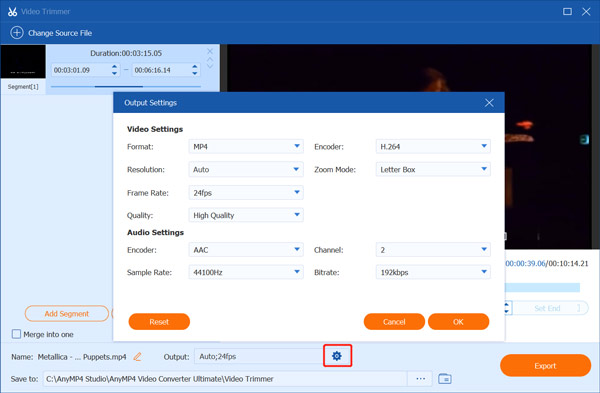Browse save path with three-dots button
This screenshot has width=600, height=393.
coord(420,379)
